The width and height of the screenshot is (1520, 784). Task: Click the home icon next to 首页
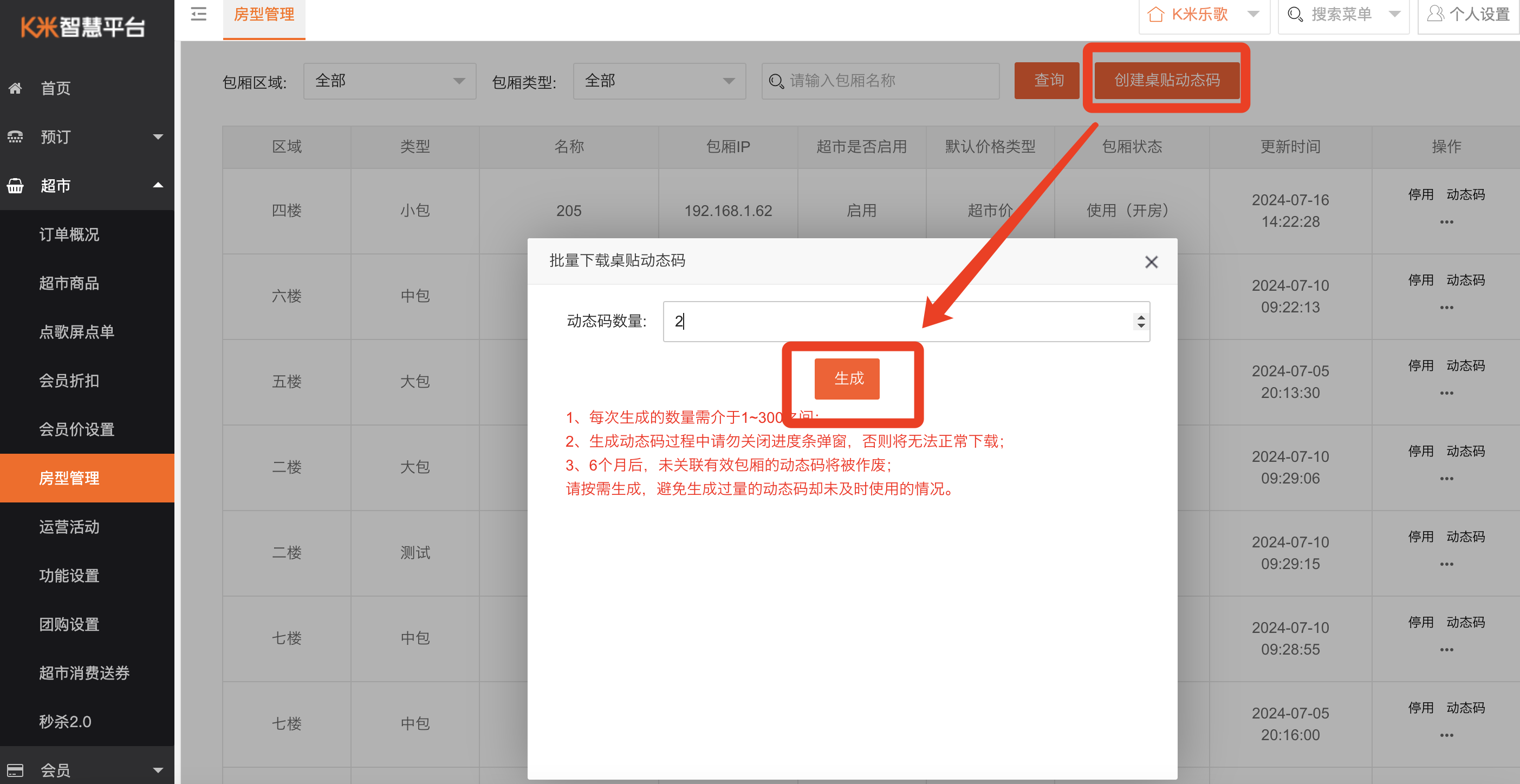[15, 88]
